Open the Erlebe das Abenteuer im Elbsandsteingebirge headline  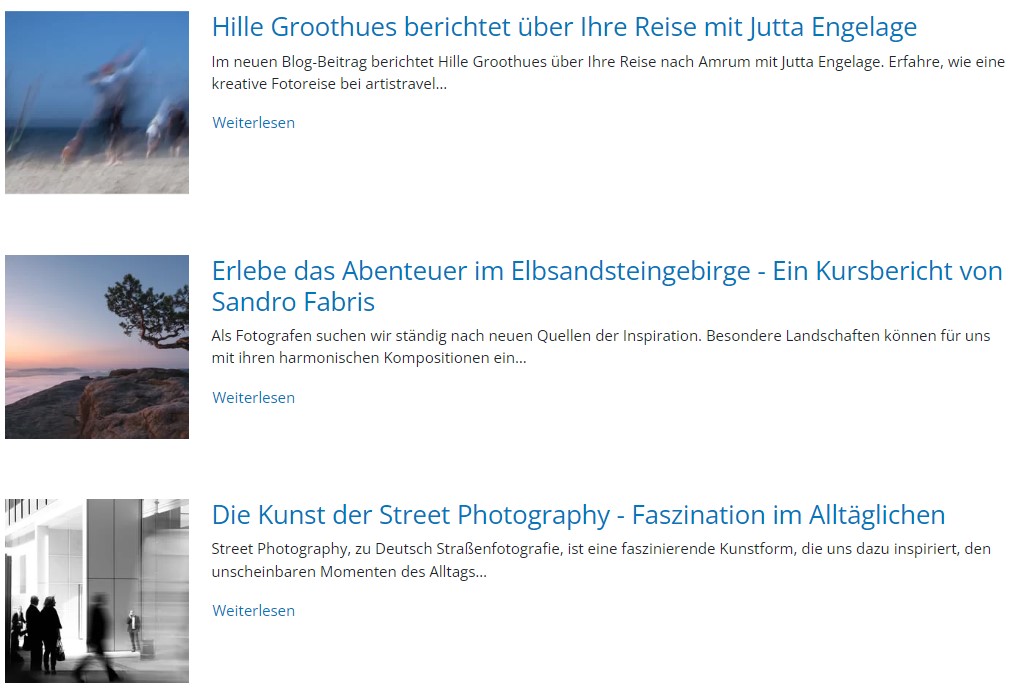(607, 286)
